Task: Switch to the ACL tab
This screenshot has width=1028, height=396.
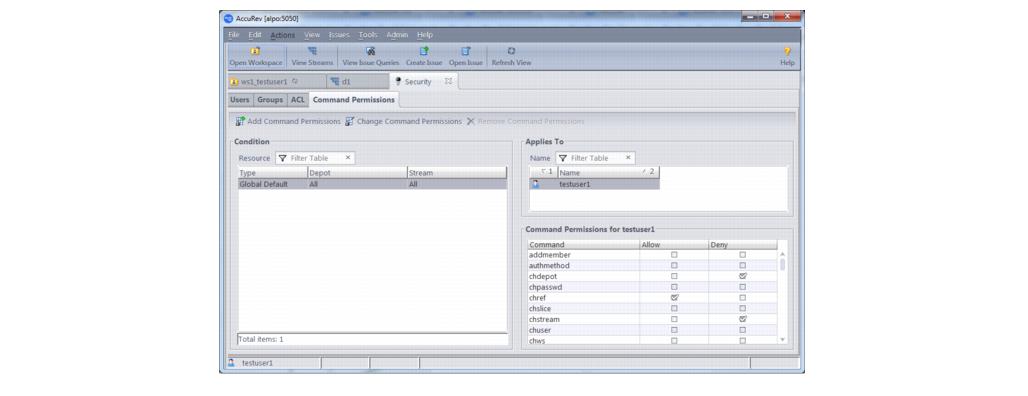Action: coord(298,100)
